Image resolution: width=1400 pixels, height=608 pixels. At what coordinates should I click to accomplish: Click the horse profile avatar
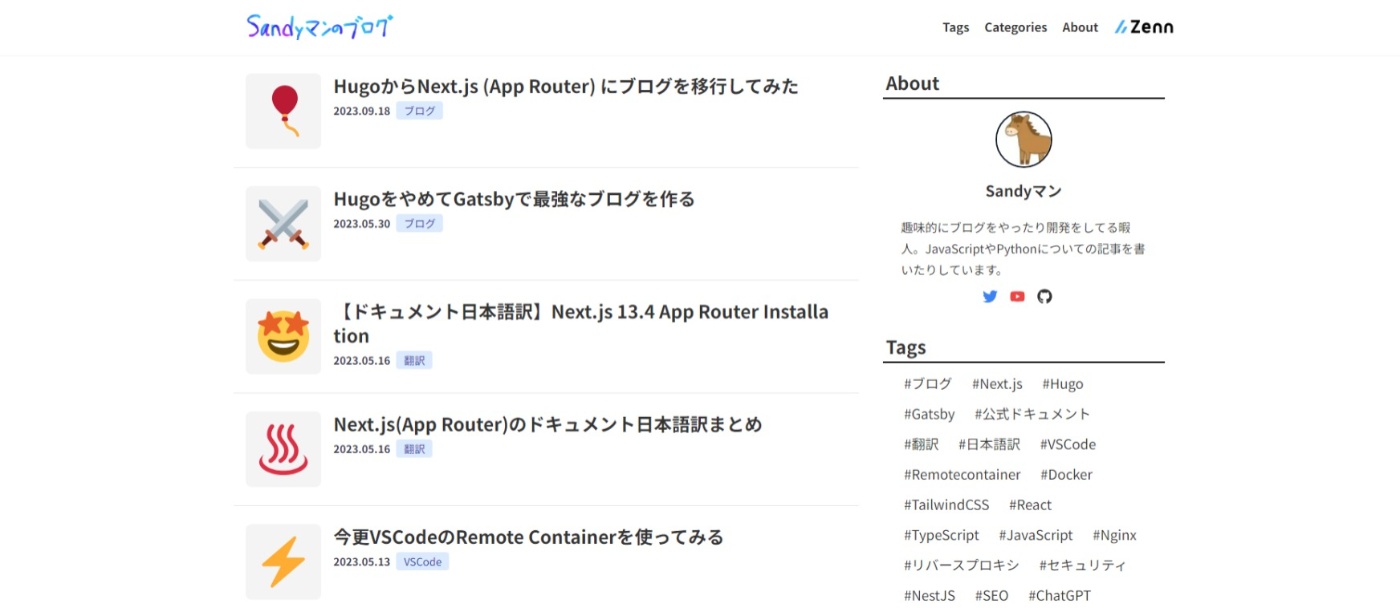click(x=1024, y=139)
